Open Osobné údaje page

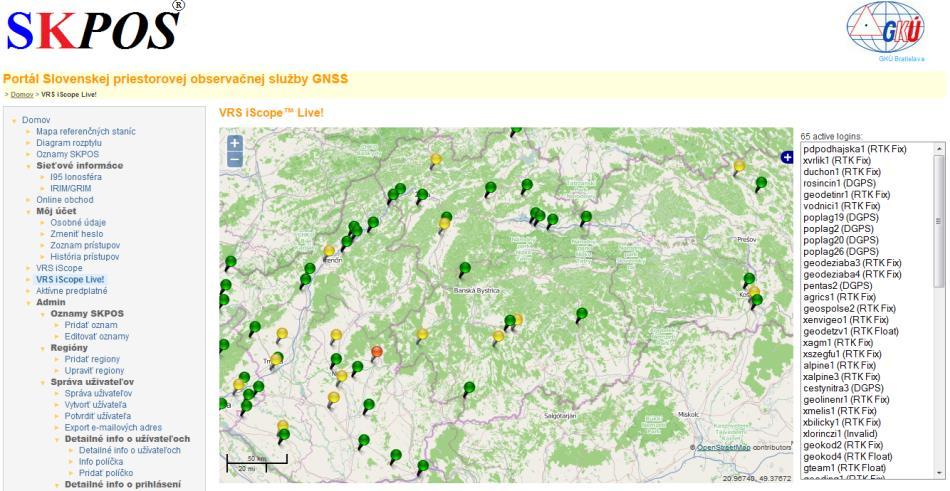coord(78,222)
